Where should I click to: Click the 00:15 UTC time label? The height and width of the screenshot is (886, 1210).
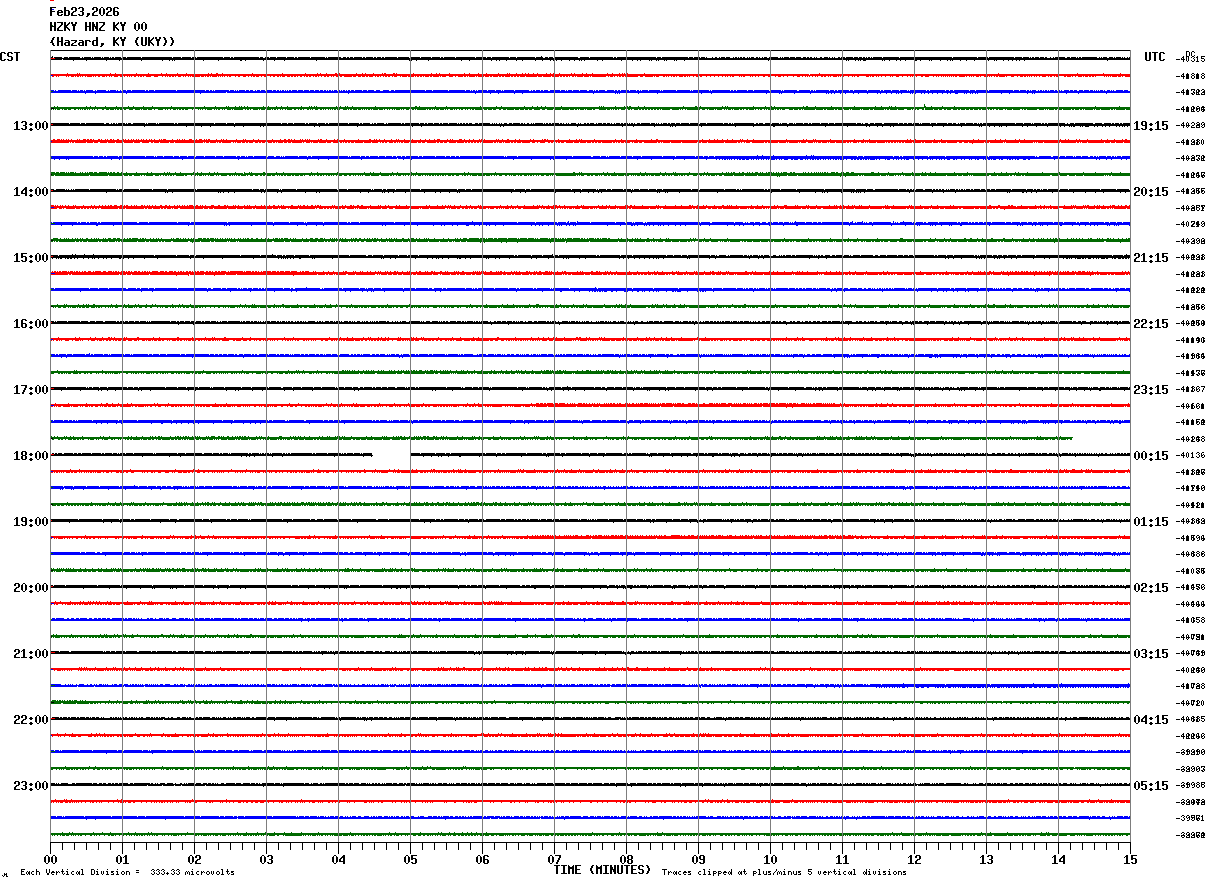coord(1150,456)
